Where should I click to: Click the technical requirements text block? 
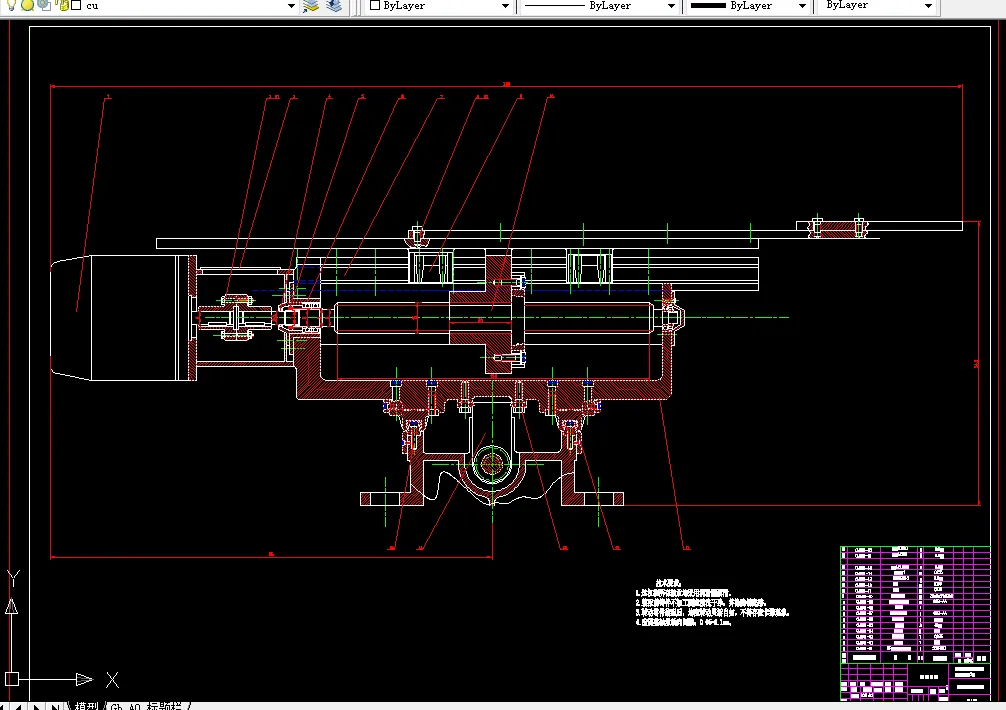(x=712, y=602)
